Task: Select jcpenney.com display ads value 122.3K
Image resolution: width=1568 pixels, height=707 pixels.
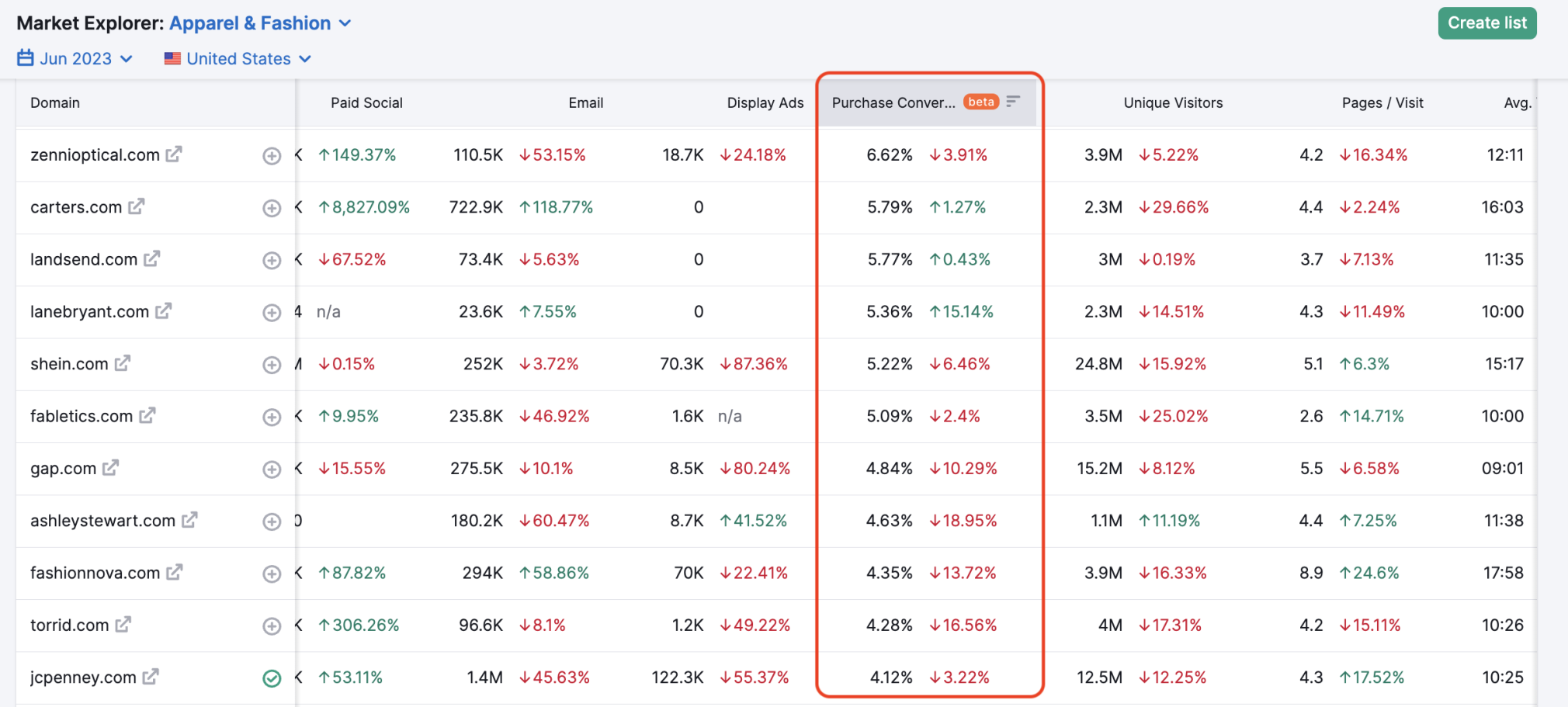Action: pos(677,678)
